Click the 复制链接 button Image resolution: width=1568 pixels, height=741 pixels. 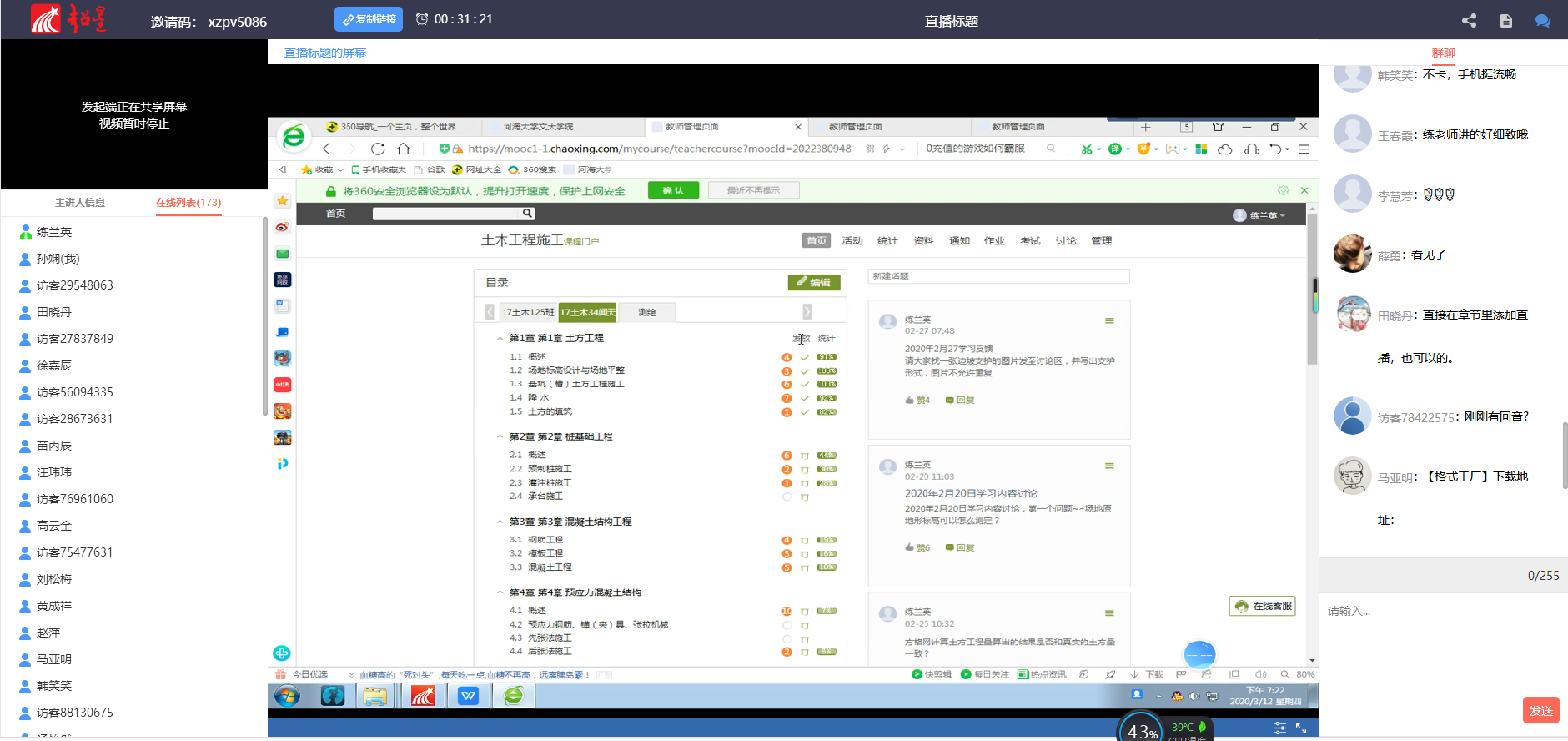369,19
